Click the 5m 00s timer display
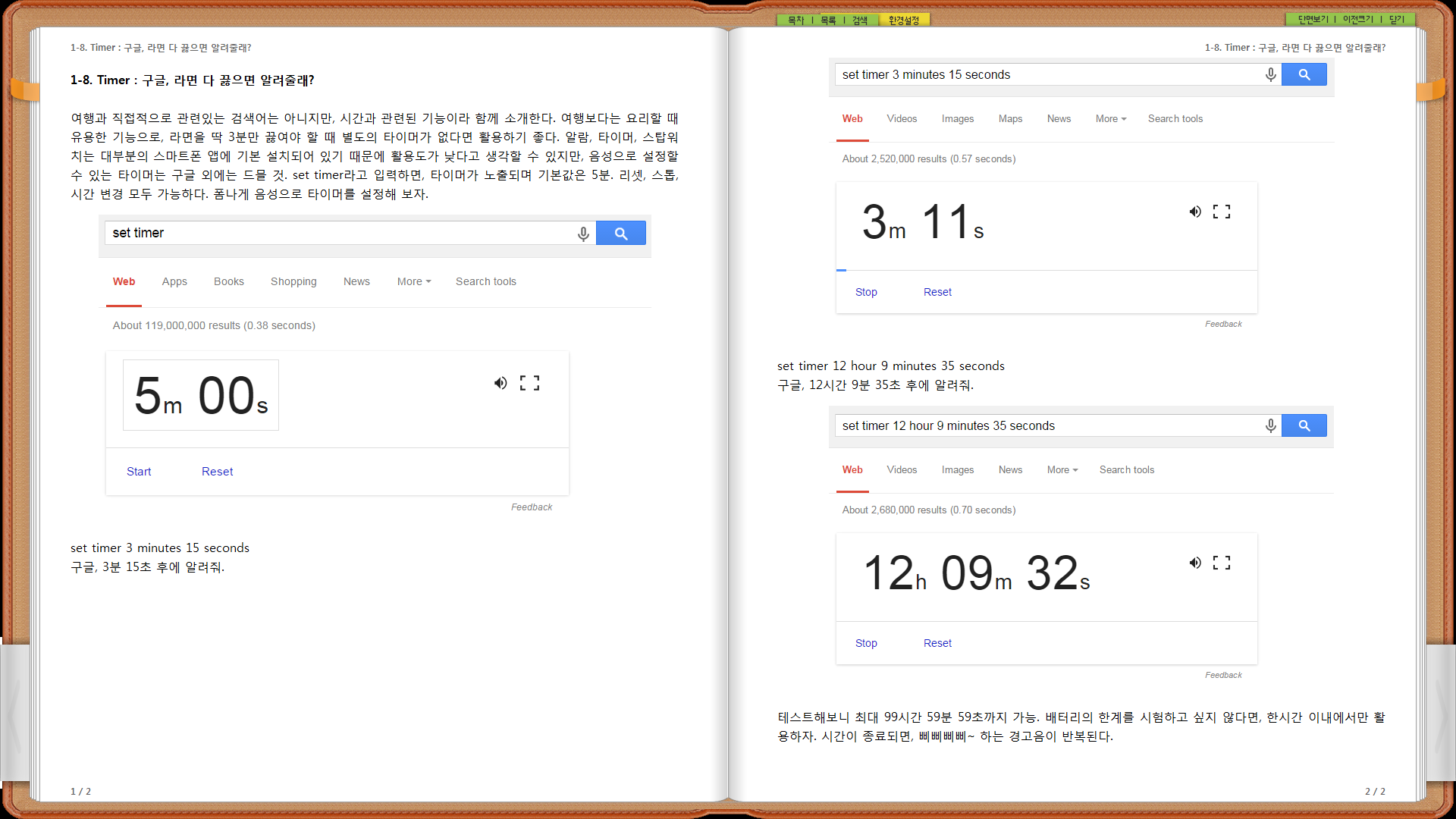 201,395
